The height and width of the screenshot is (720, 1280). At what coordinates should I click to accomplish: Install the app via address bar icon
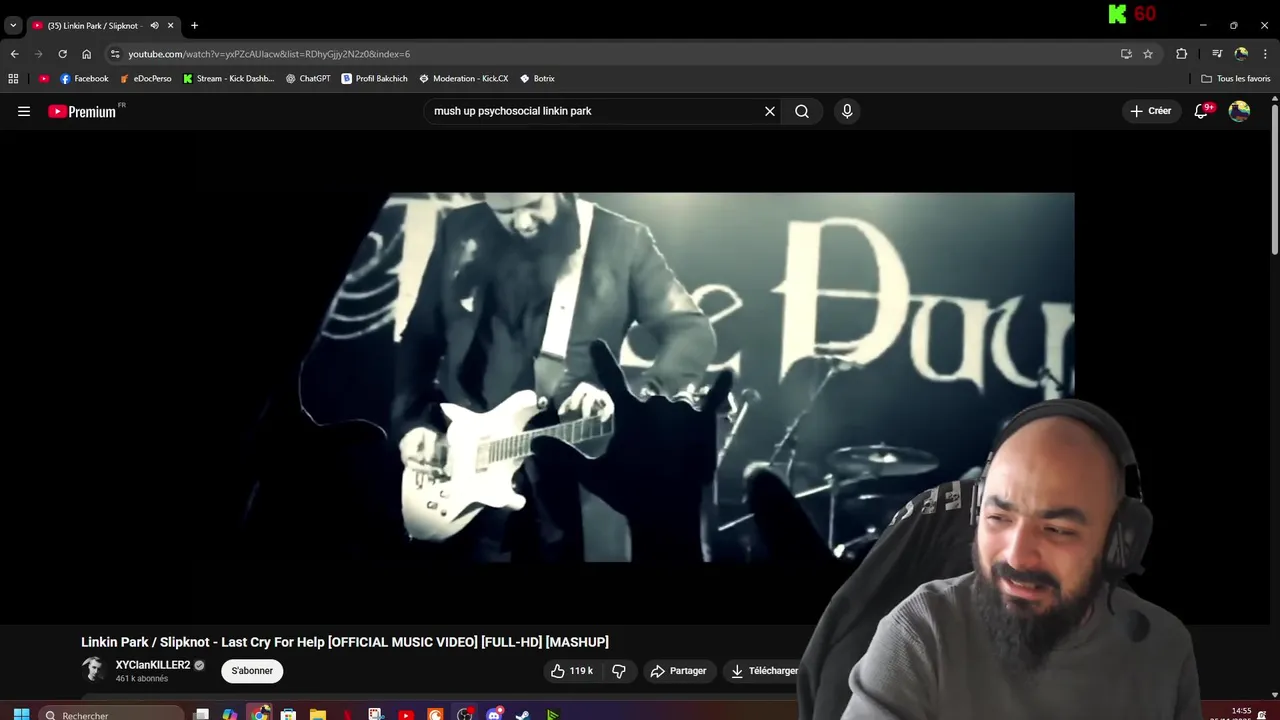coord(1126,54)
